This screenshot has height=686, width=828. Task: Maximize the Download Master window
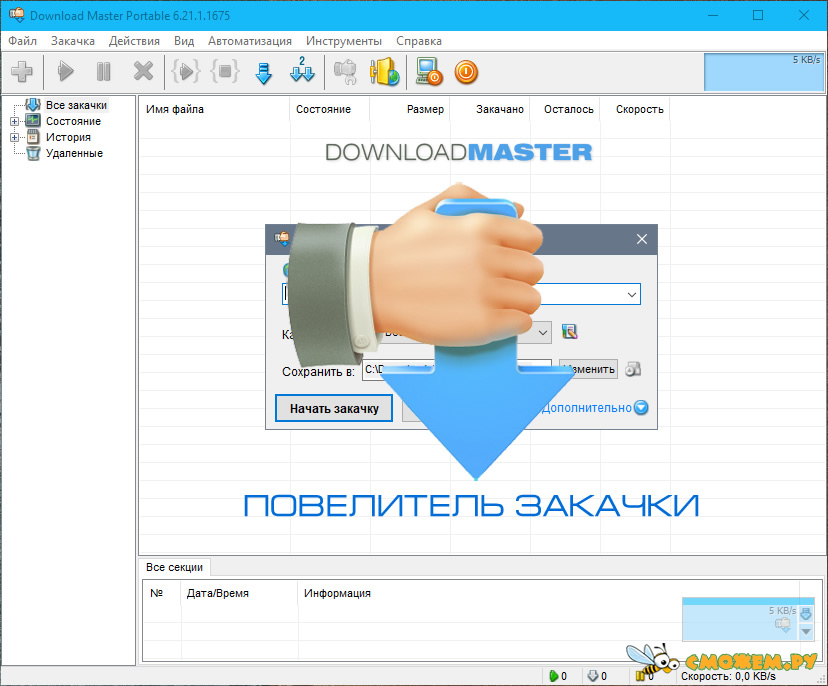[758, 15]
